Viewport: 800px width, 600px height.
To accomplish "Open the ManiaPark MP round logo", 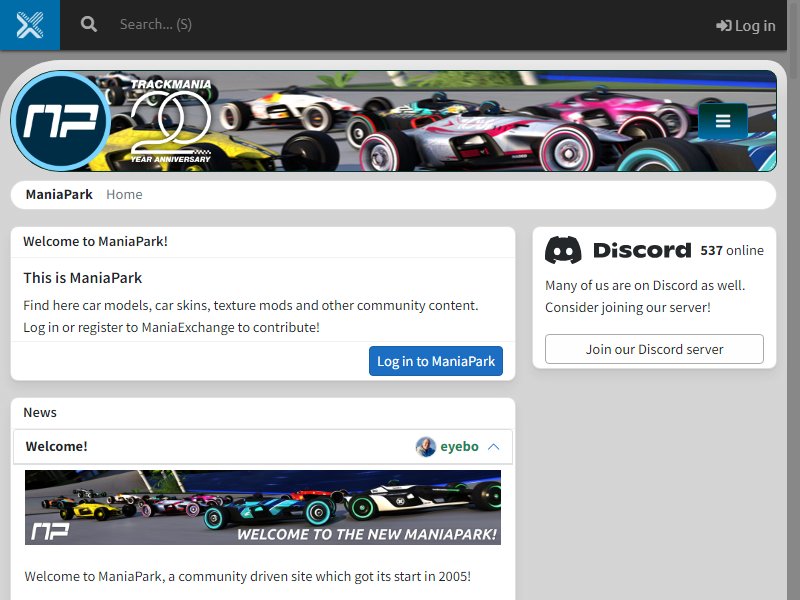I will 61,121.
